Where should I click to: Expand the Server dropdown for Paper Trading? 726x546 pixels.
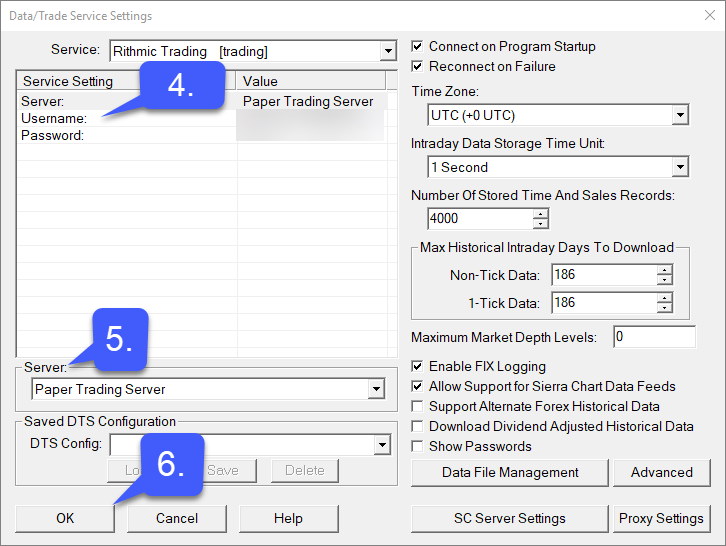point(376,389)
